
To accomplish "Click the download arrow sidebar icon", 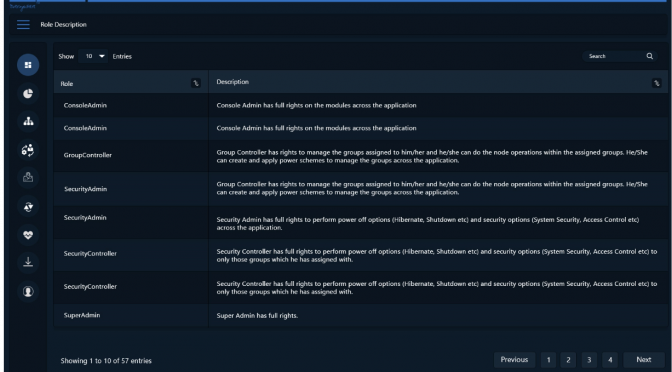I will 28,263.
